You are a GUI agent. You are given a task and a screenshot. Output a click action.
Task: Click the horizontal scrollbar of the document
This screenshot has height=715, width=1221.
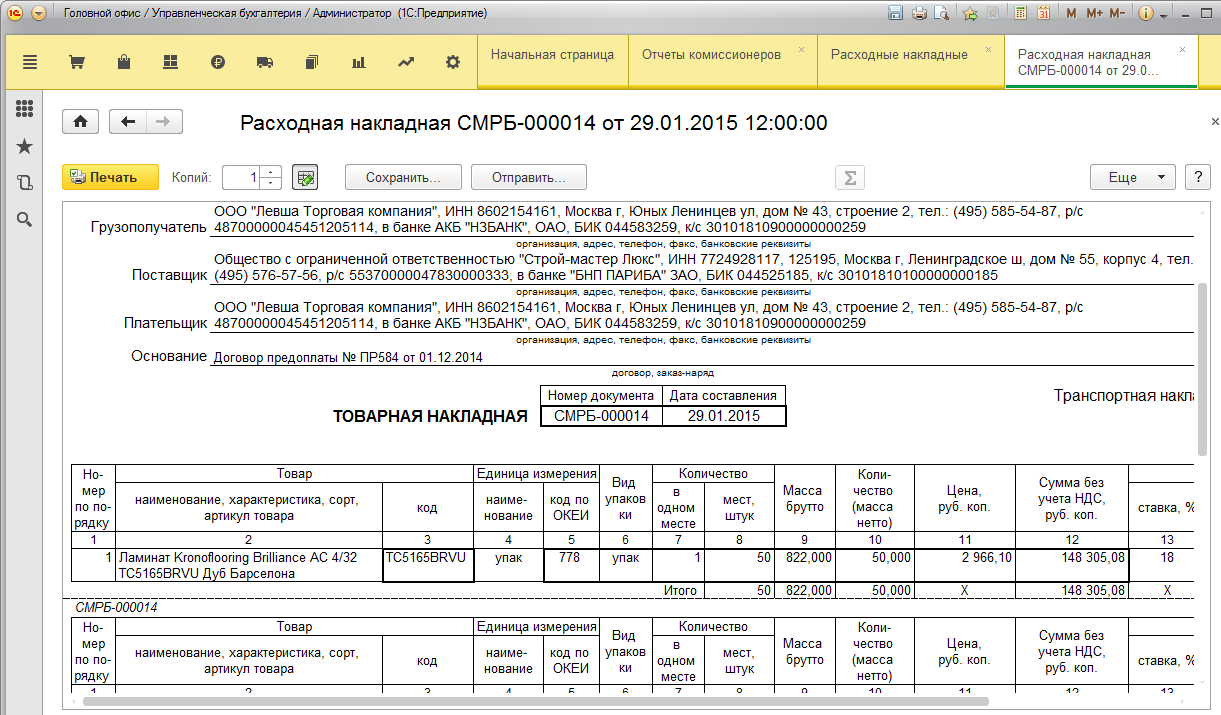pyautogui.click(x=535, y=701)
